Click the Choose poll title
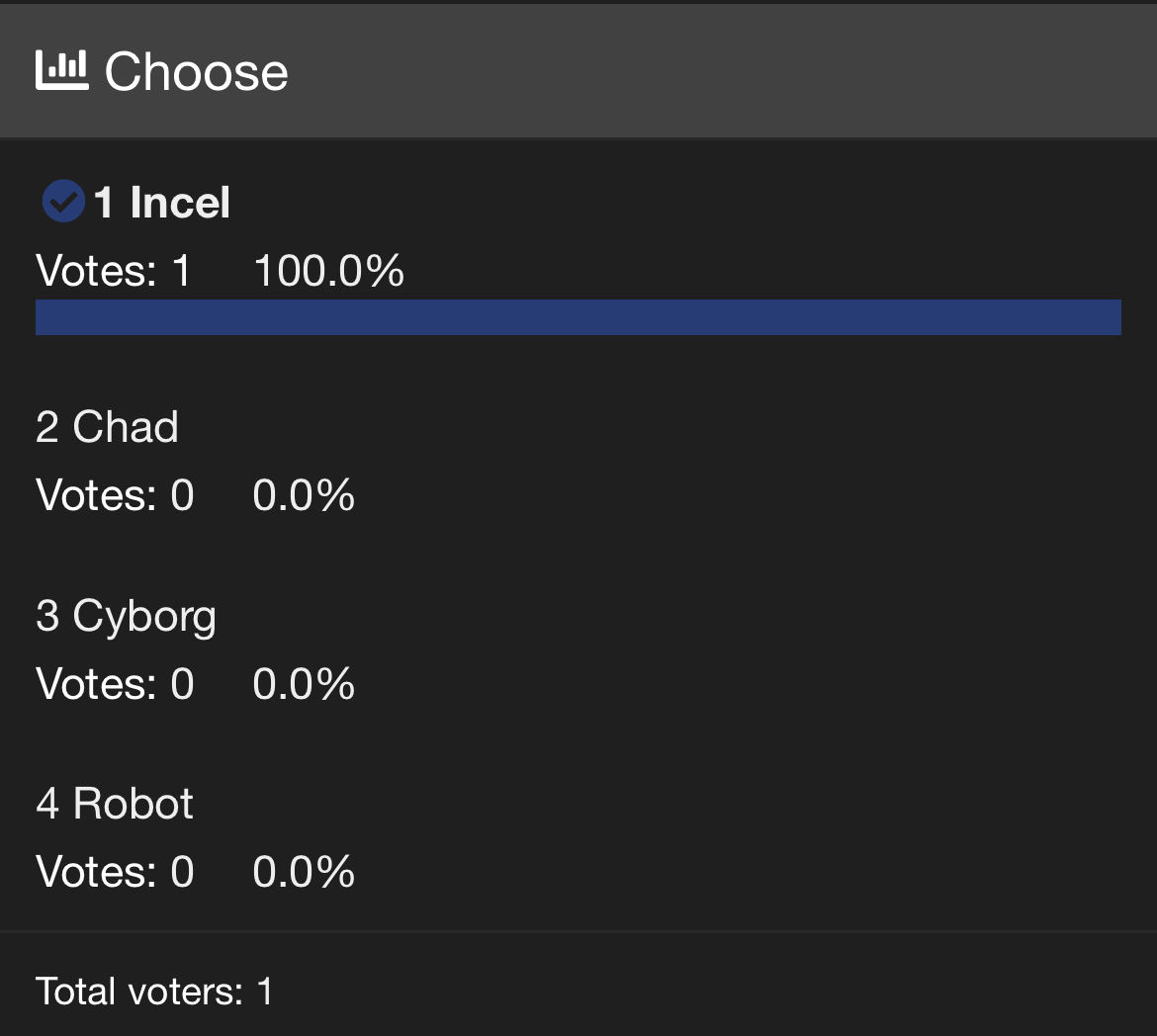Viewport: 1157px width, 1036px height. pyautogui.click(x=196, y=72)
